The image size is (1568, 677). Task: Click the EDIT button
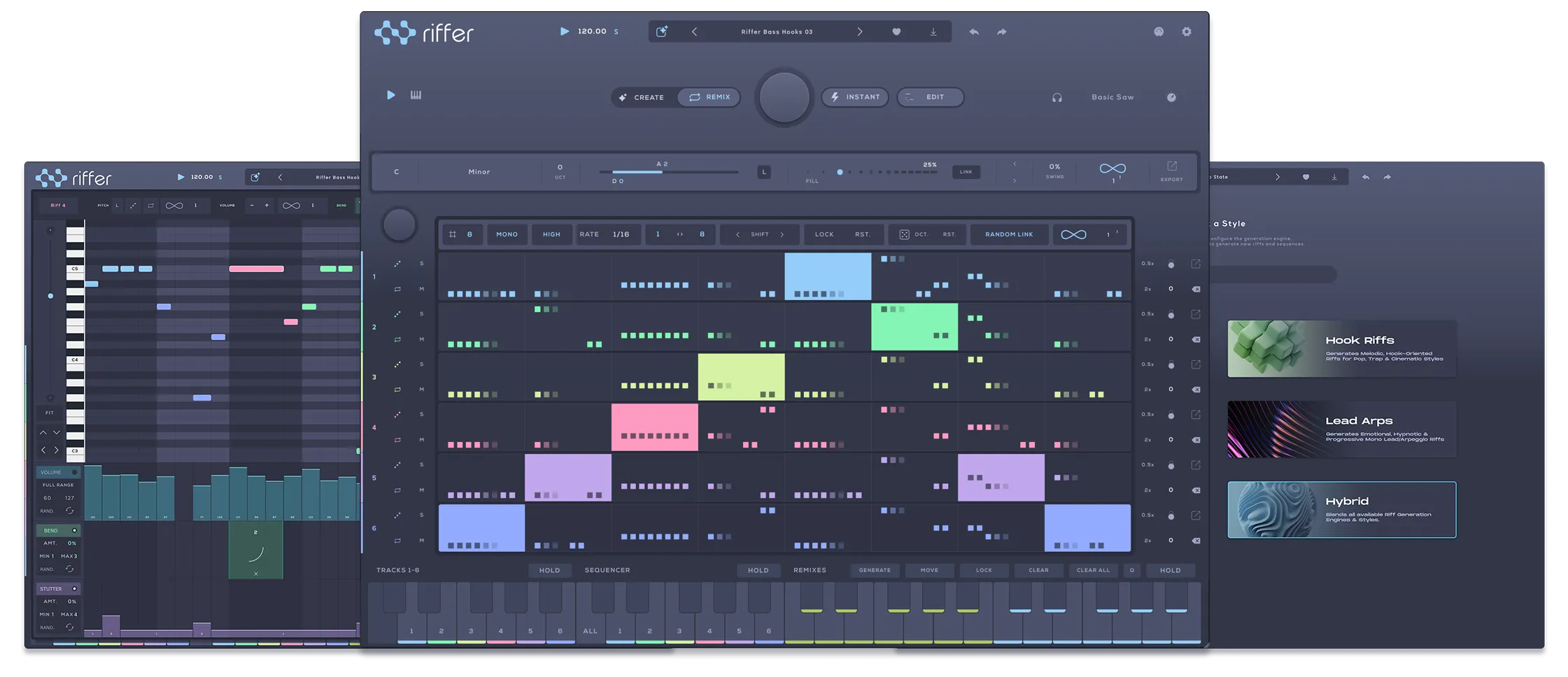(x=930, y=97)
